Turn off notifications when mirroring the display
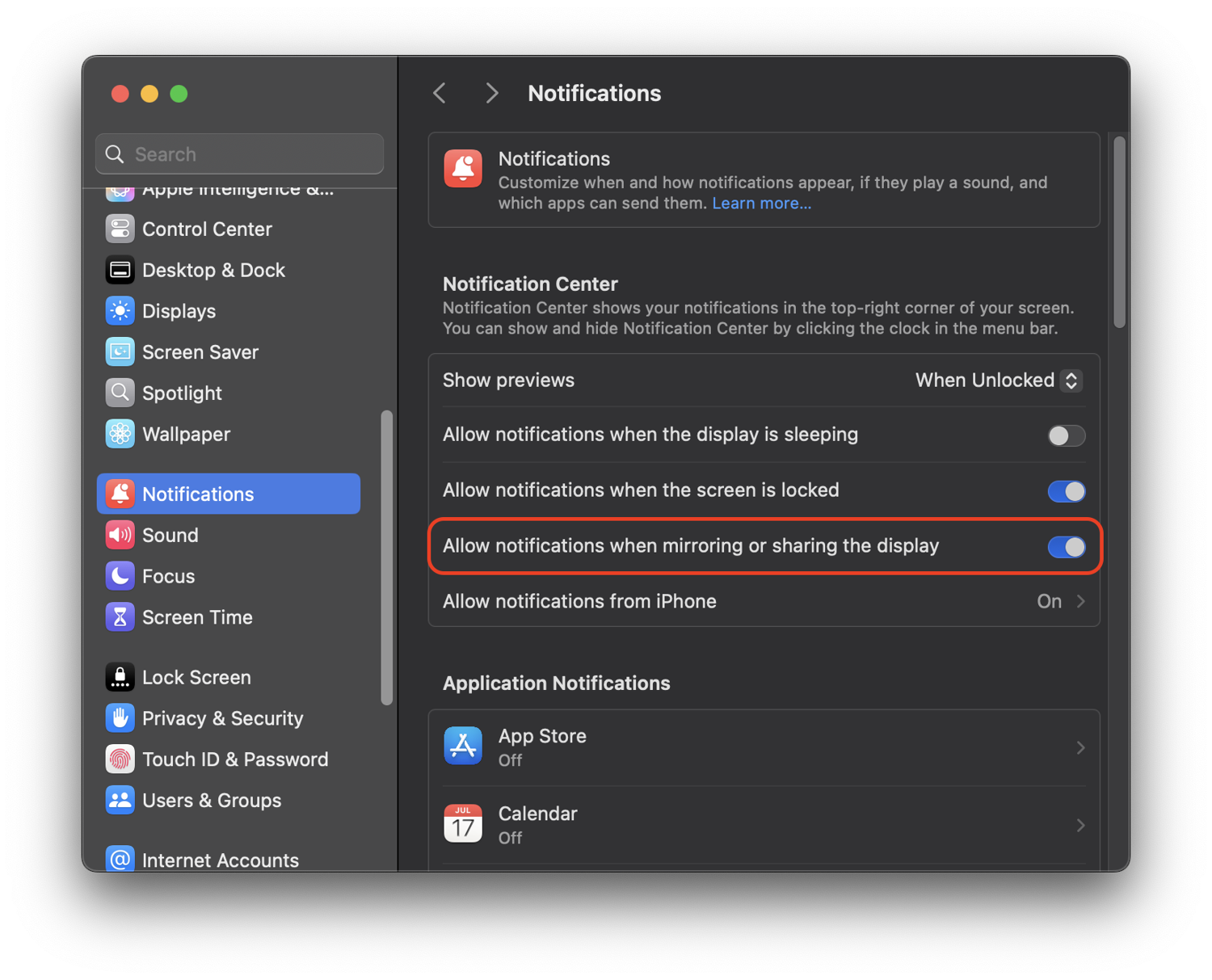Image resolution: width=1212 pixels, height=980 pixels. [x=1066, y=547]
